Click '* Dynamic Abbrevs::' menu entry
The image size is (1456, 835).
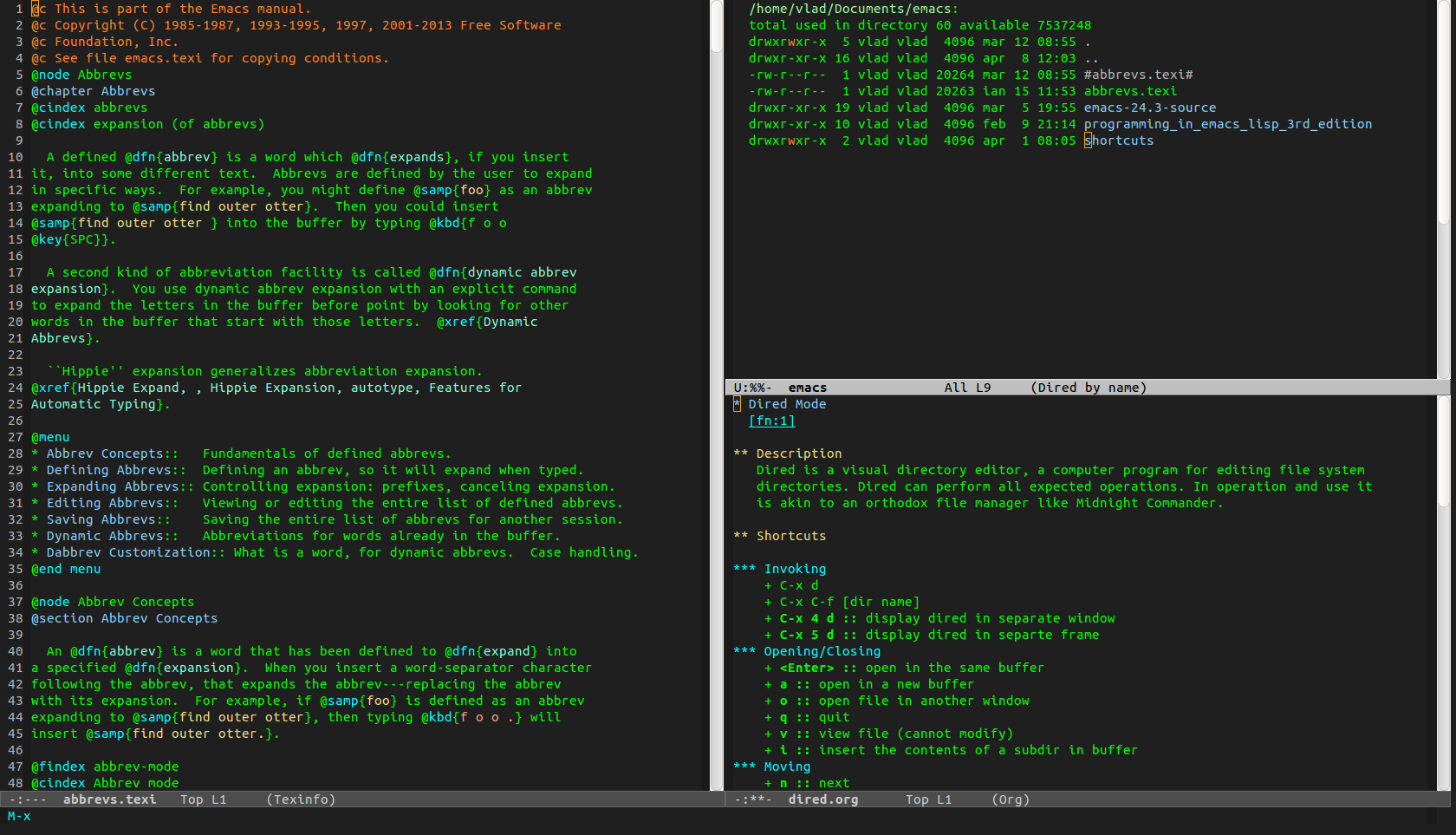pyautogui.click(x=105, y=536)
